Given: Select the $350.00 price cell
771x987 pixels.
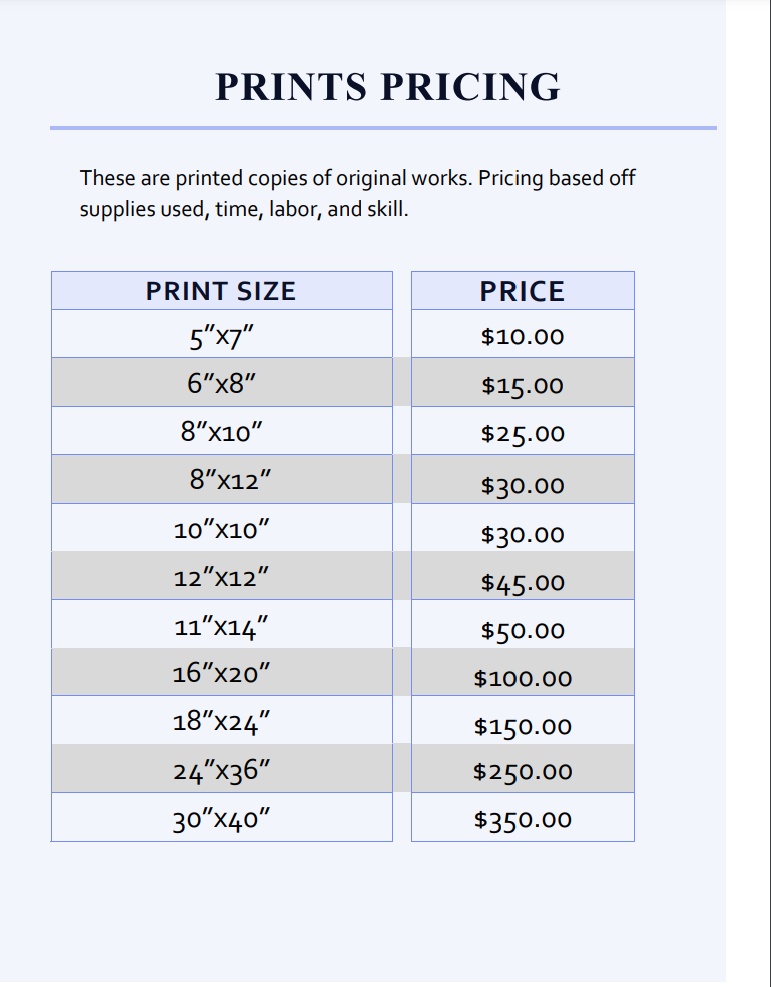Looking at the screenshot, I should coord(522,817).
